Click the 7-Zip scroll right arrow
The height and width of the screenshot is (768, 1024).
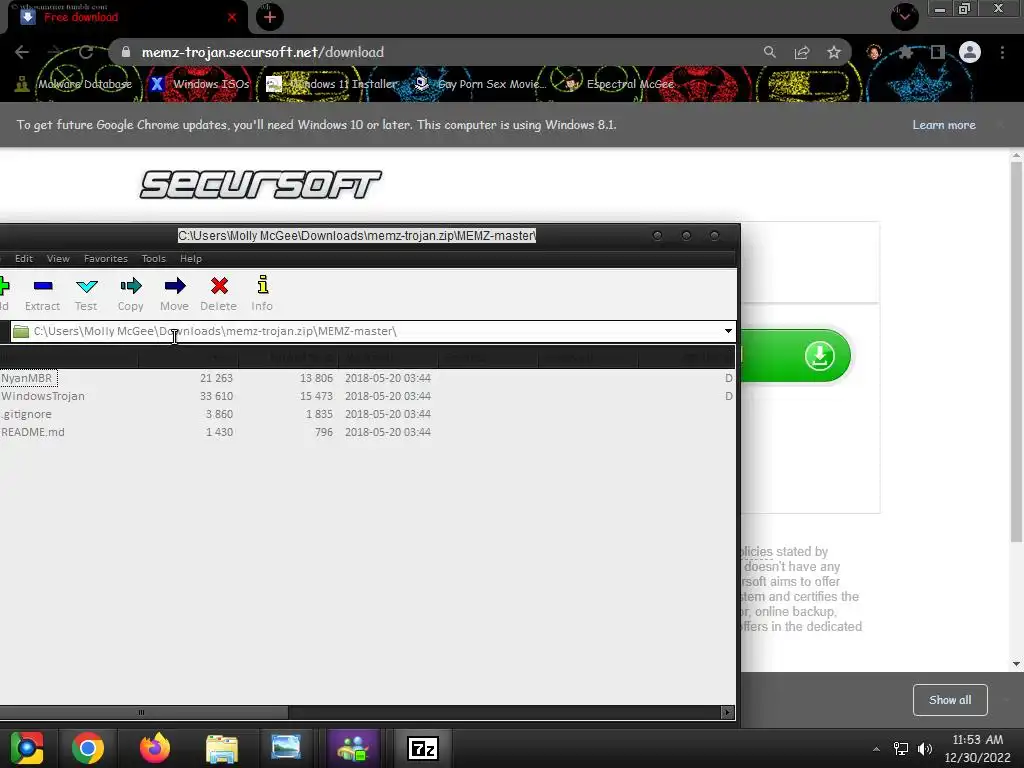(728, 712)
